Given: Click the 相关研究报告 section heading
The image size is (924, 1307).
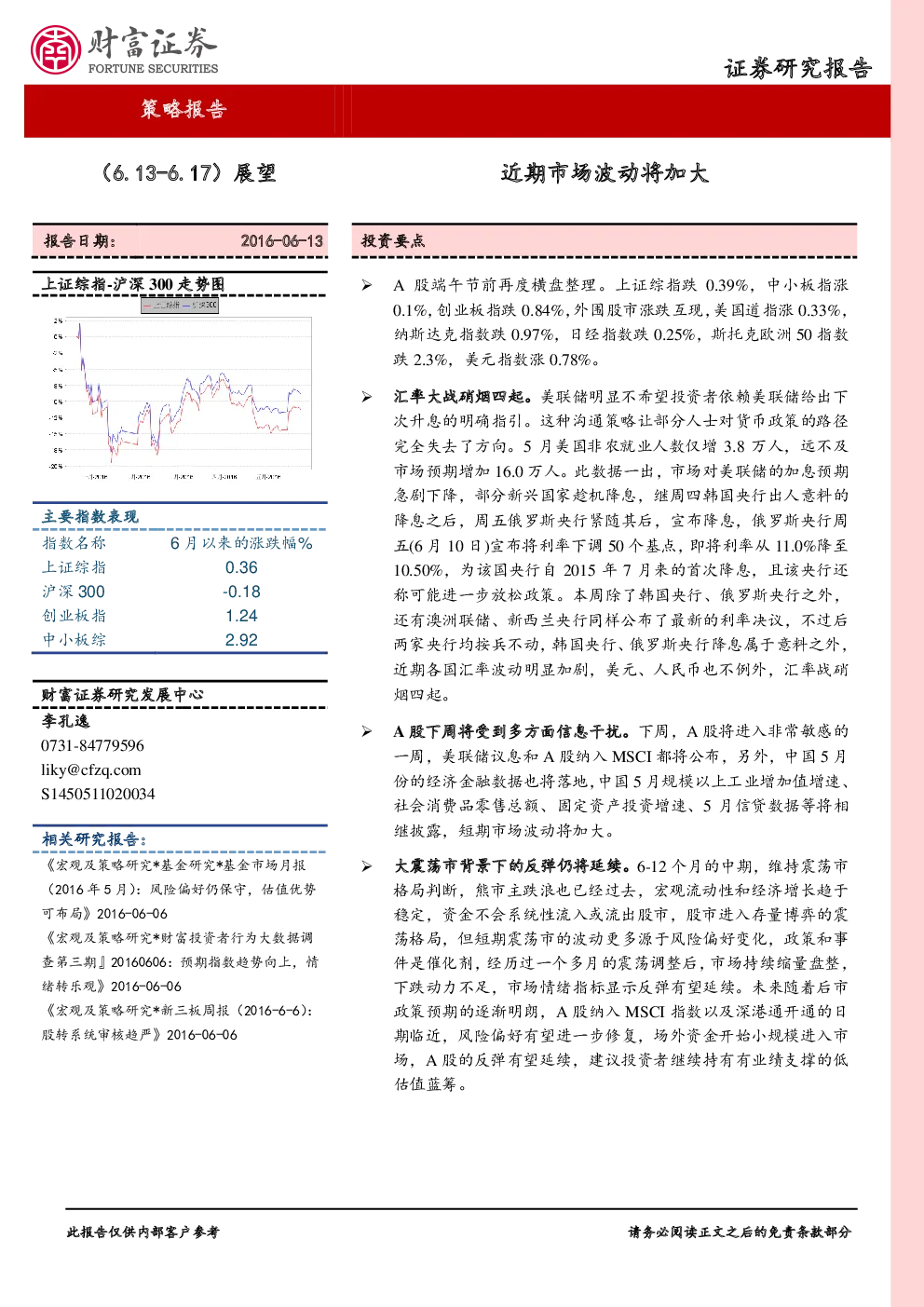Looking at the screenshot, I should pos(94,839).
